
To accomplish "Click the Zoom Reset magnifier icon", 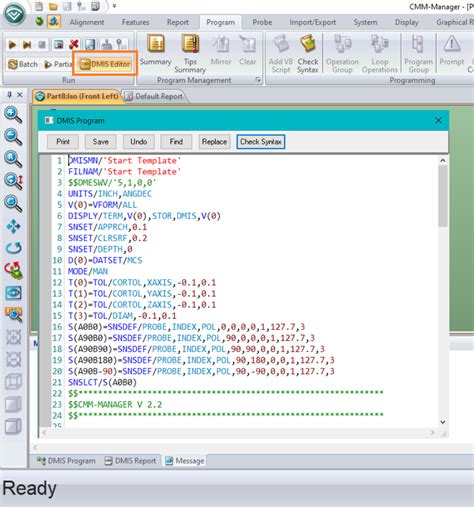I will [13, 159].
